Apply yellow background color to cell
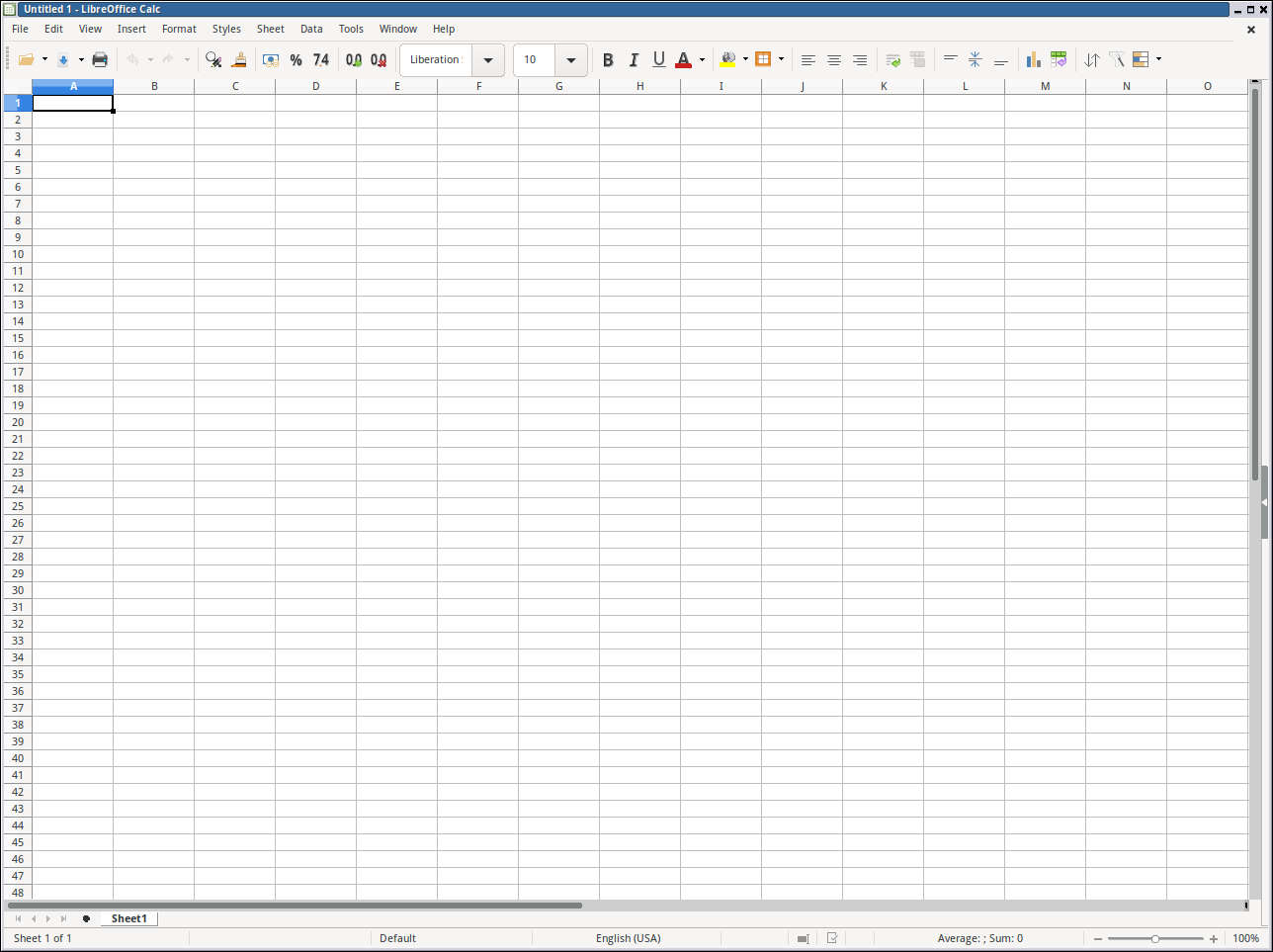Screen dimensions: 1273x952 point(728,59)
